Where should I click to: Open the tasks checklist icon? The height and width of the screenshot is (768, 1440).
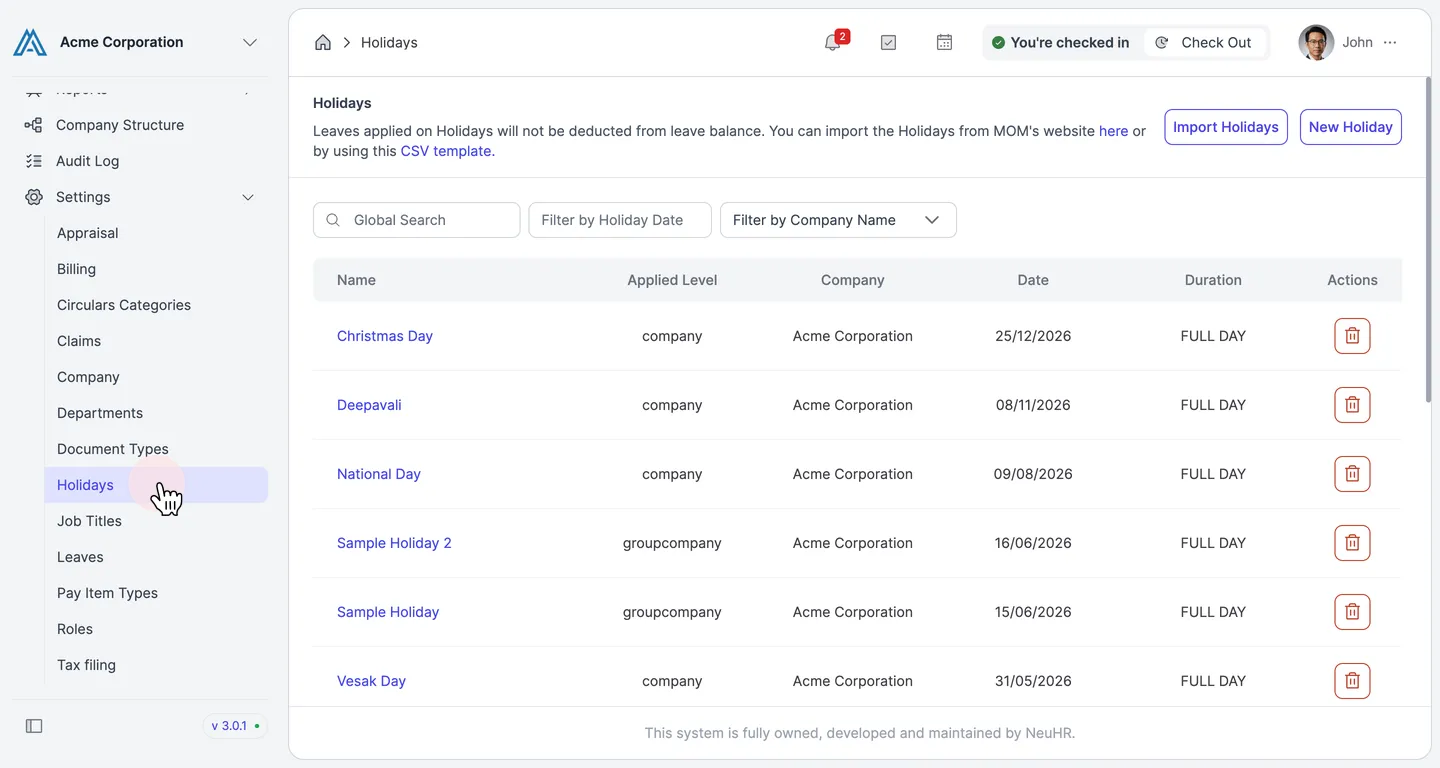pos(888,42)
